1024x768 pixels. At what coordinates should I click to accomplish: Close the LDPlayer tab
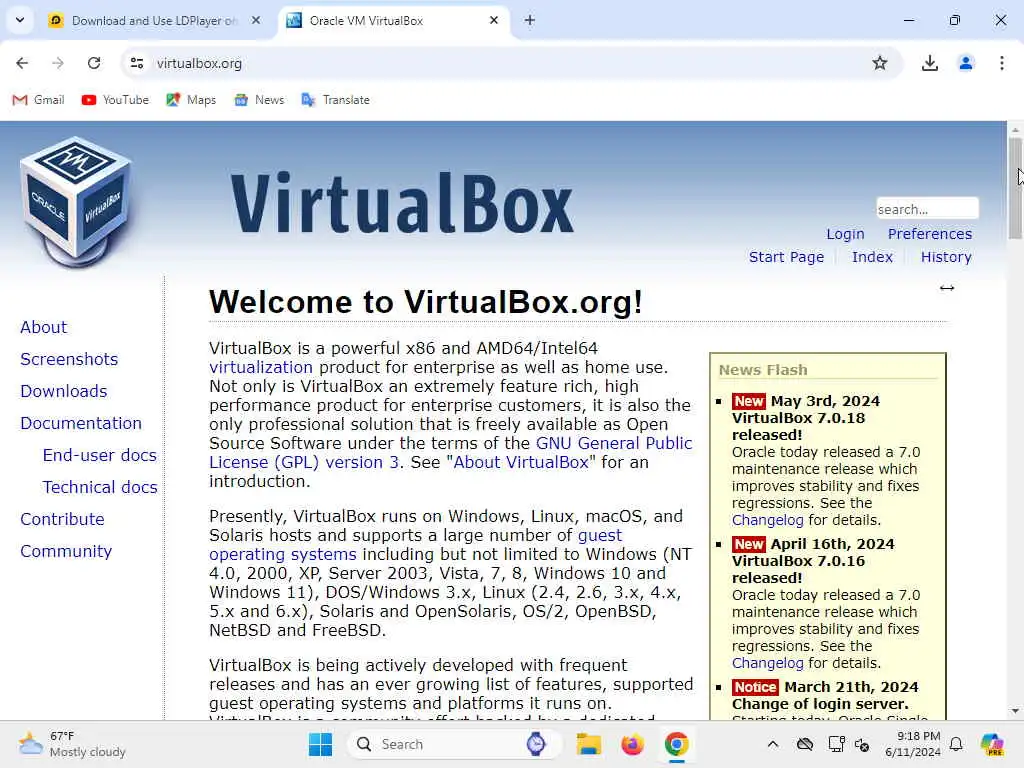pos(256,20)
